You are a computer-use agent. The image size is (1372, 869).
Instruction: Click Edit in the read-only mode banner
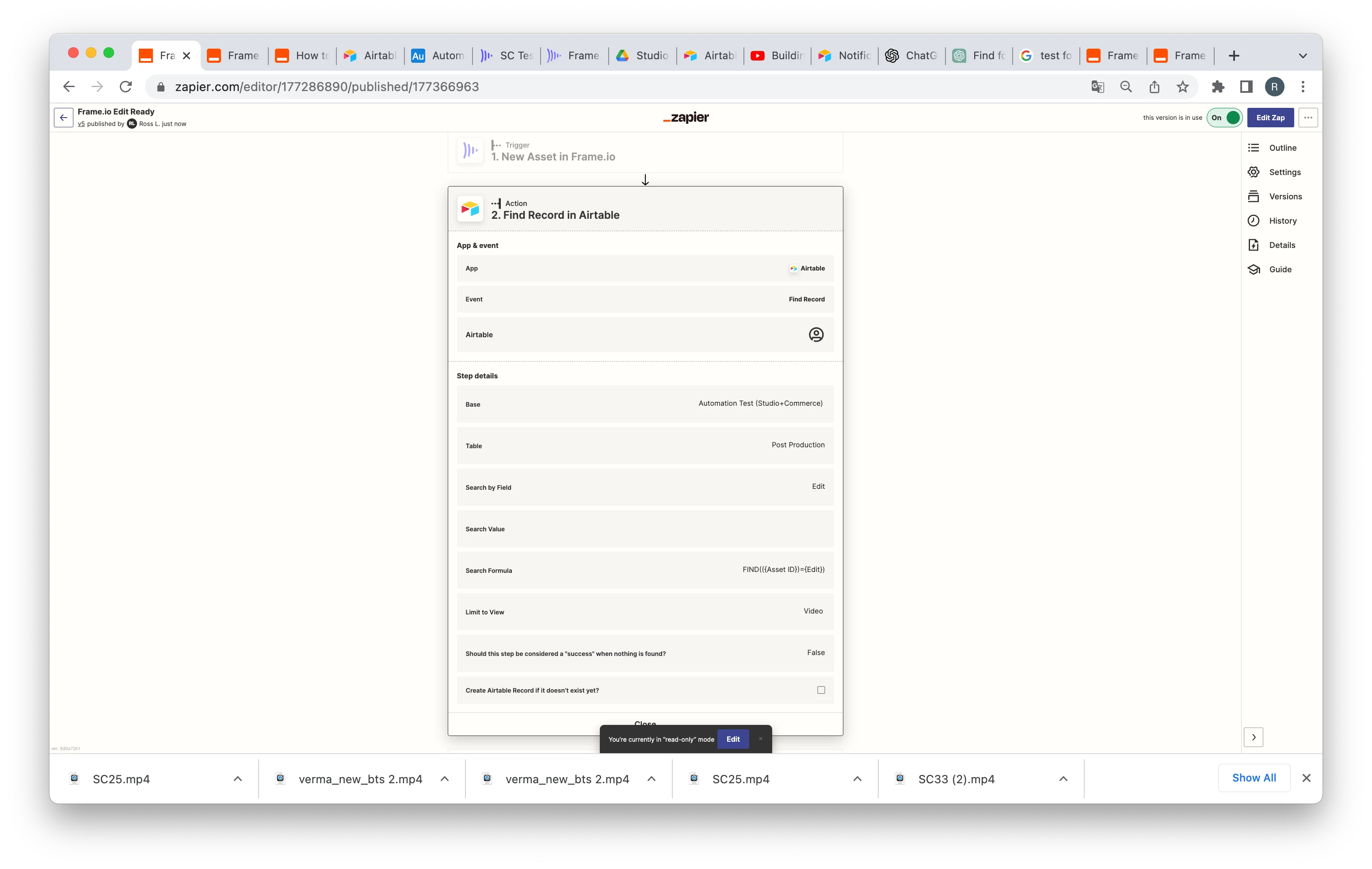(733, 739)
